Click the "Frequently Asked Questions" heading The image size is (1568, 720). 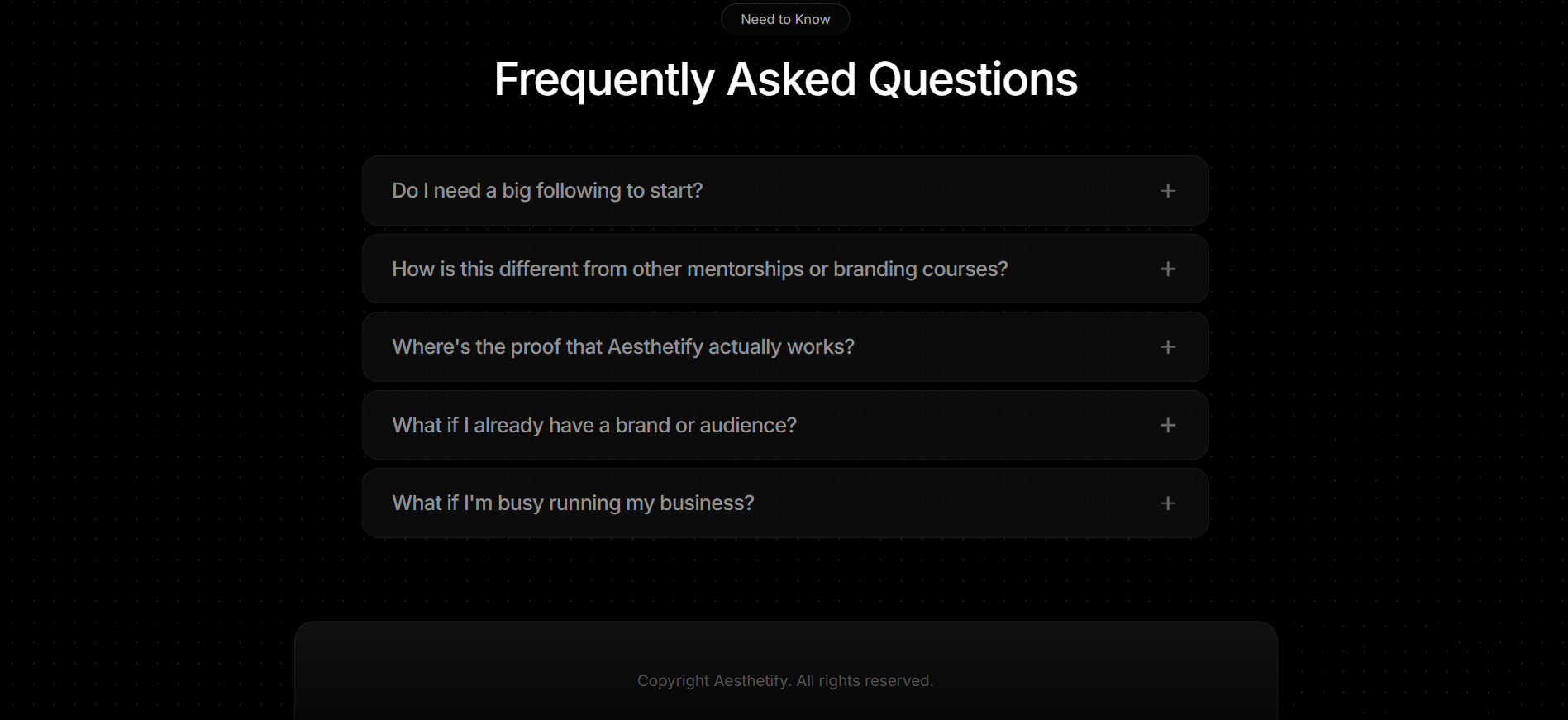tap(785, 79)
